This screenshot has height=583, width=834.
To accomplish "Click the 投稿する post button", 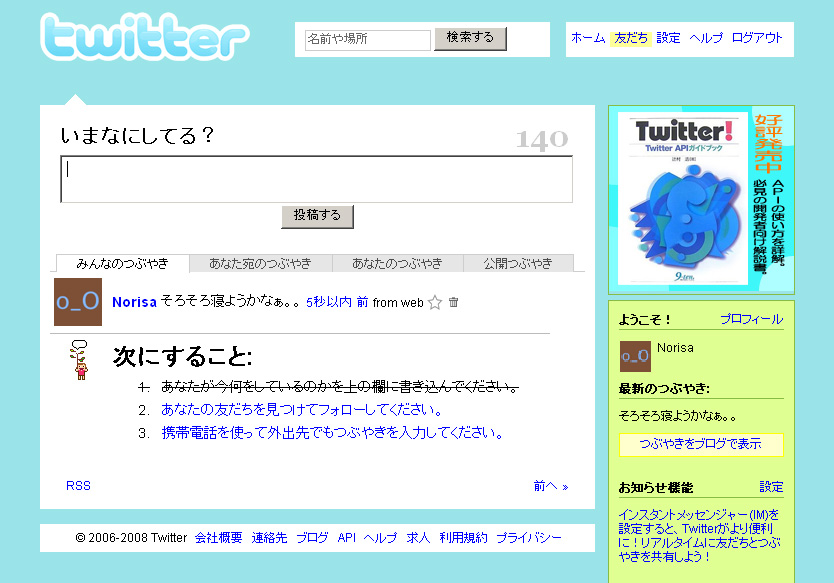I will (317, 216).
